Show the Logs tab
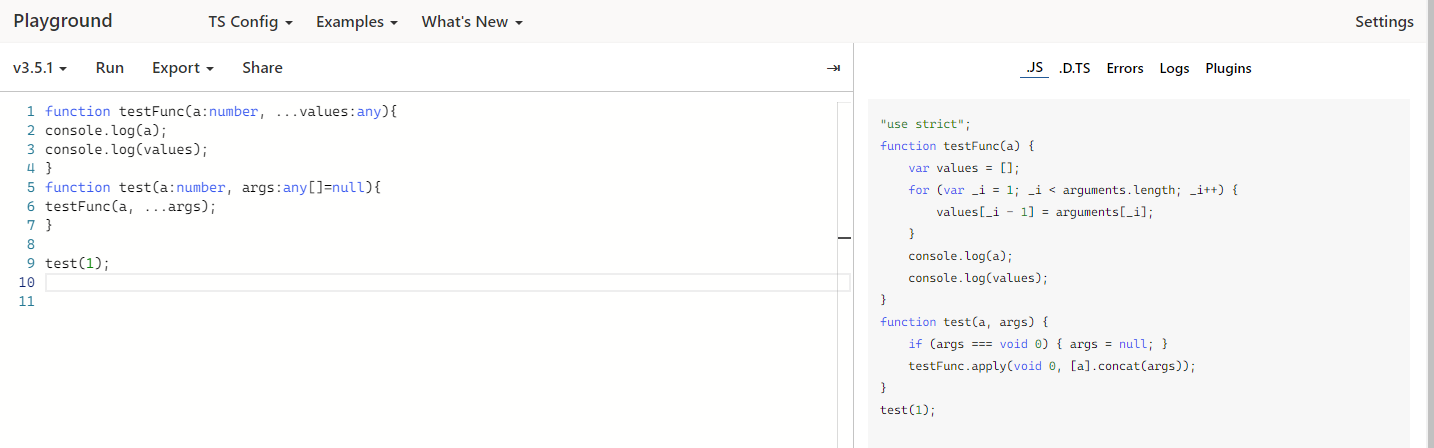Viewport: 1434px width, 448px height. [x=1174, y=68]
